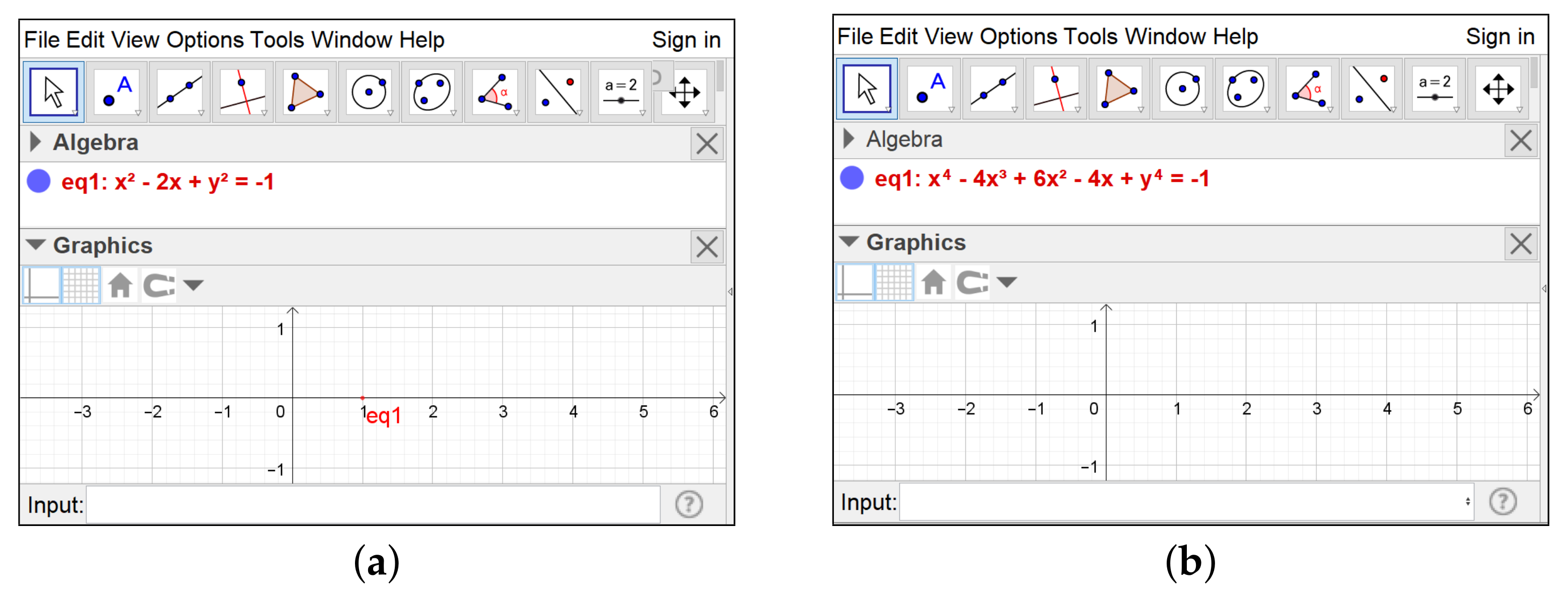
Task: Click the Input field in window (b)
Action: pyautogui.click(x=1181, y=502)
